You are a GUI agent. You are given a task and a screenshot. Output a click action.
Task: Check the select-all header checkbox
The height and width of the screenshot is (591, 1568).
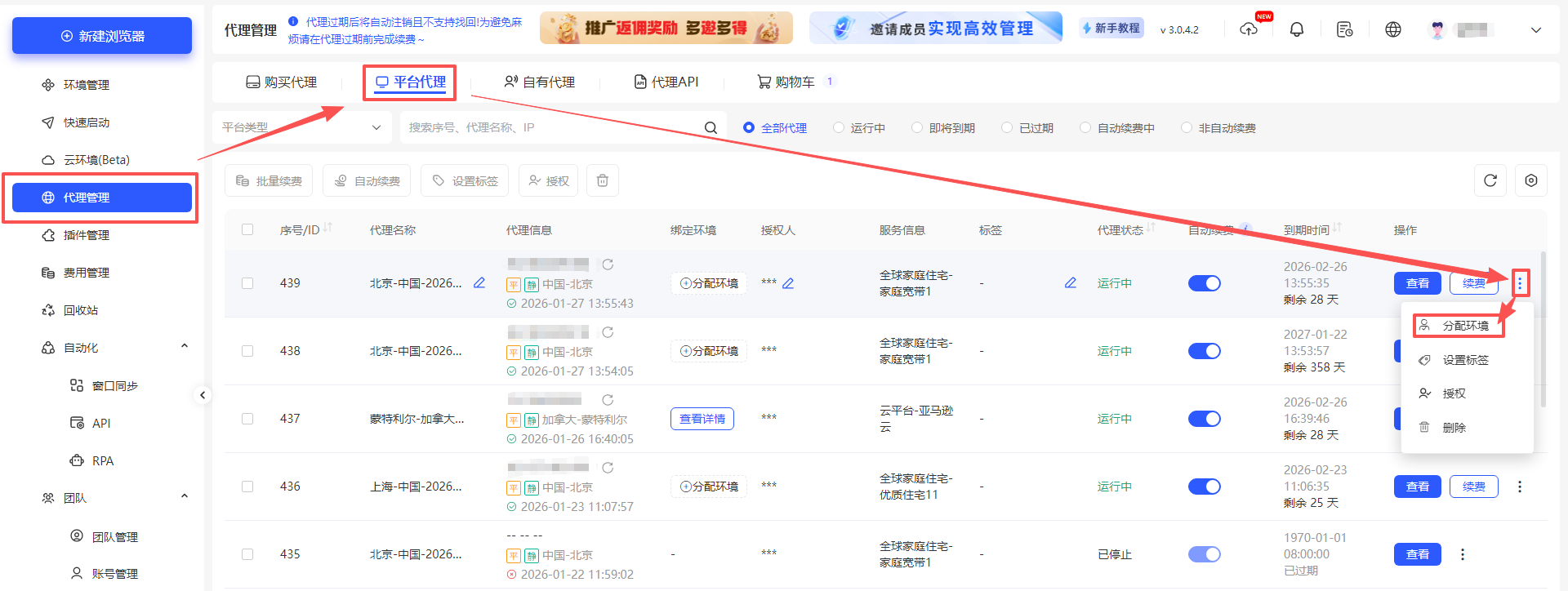[247, 229]
